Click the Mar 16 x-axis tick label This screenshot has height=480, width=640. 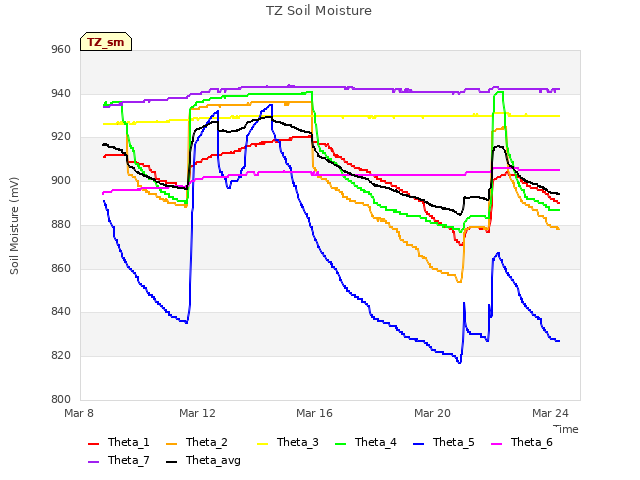pyautogui.click(x=314, y=413)
